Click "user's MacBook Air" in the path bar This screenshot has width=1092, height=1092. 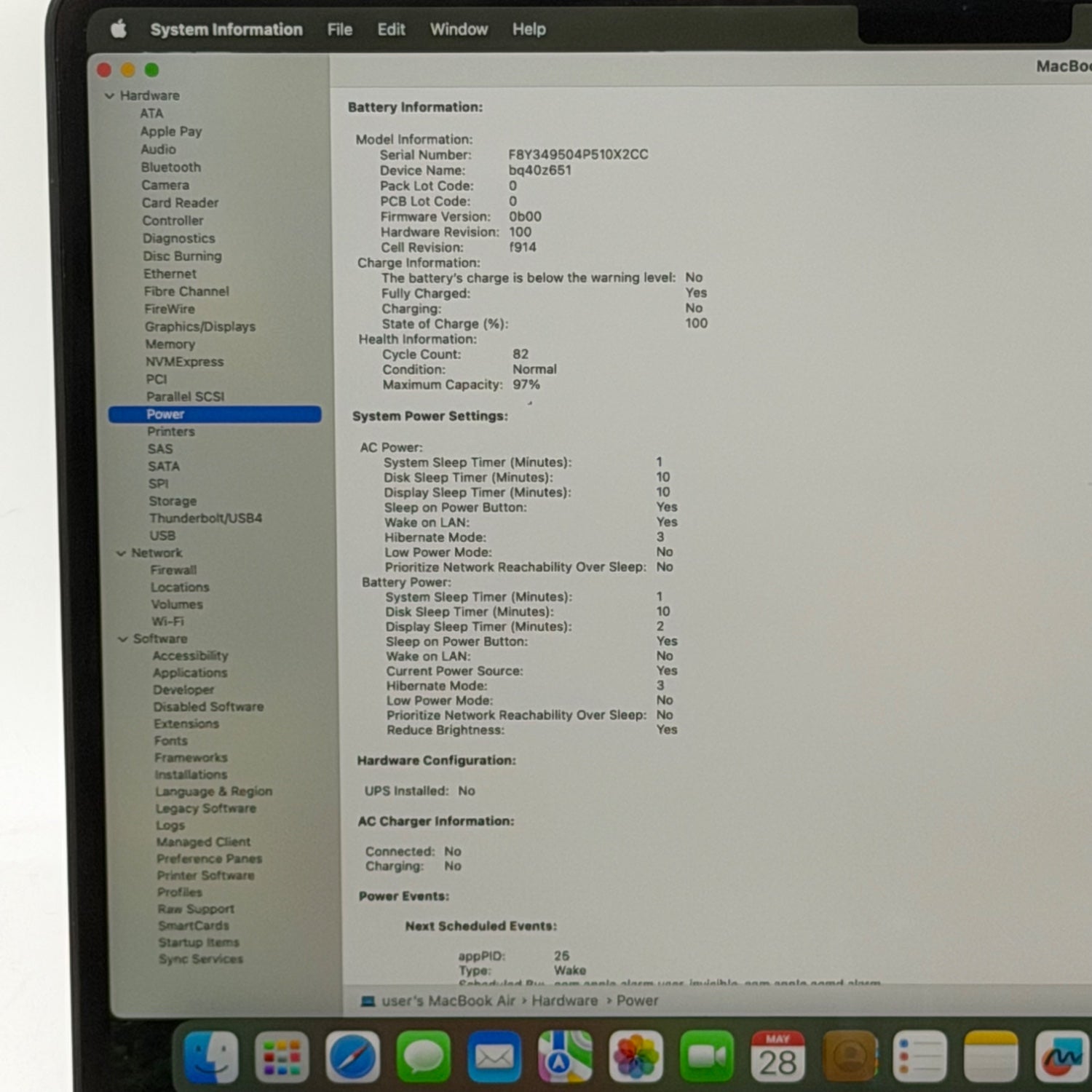[448, 1001]
